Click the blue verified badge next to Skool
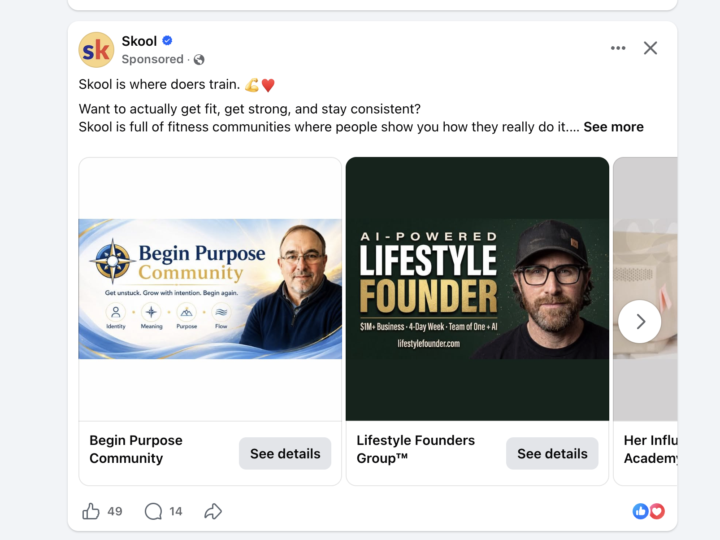720x540 pixels. pos(168,41)
